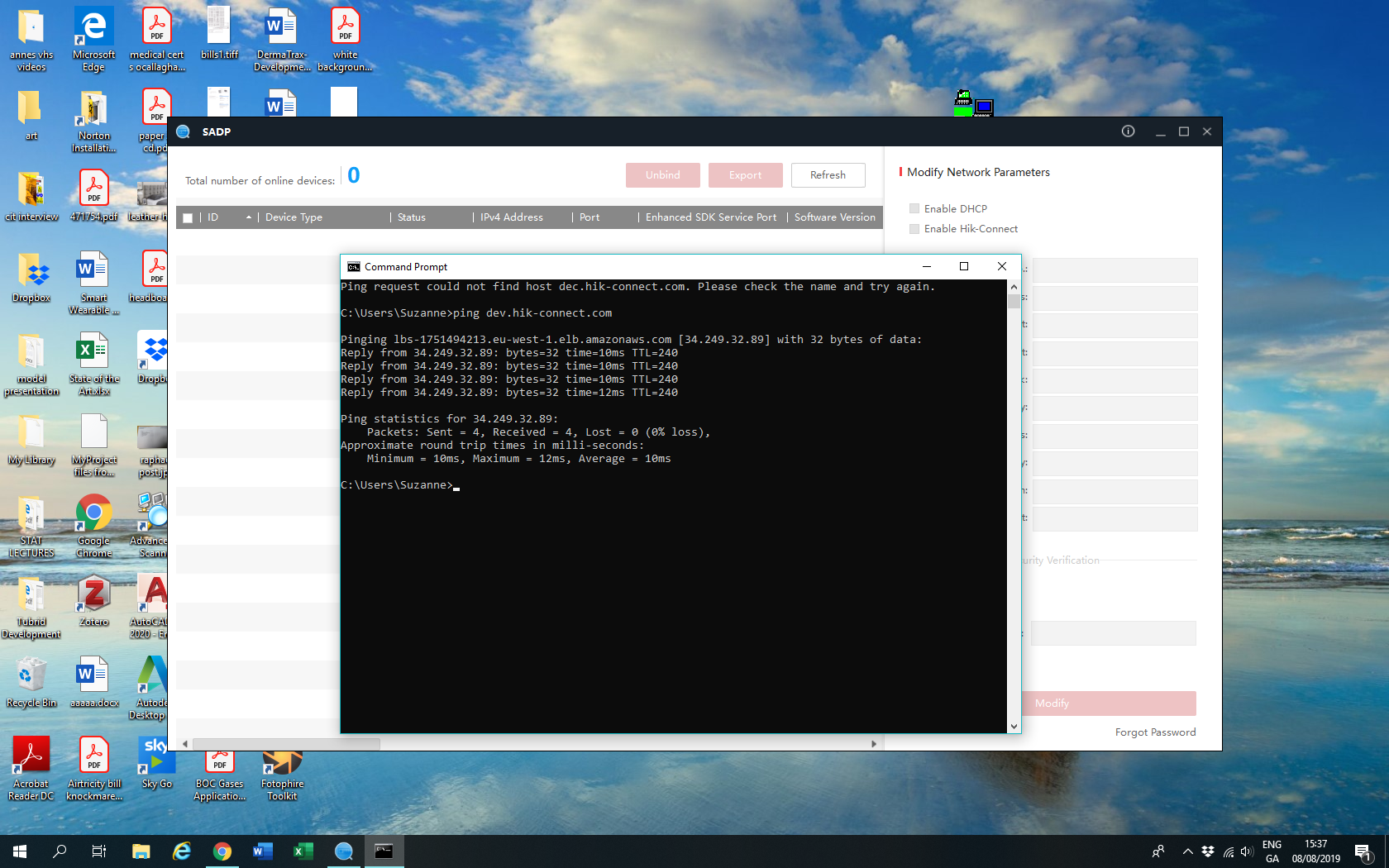
Task: Toggle the Enable Hik-Connect checkbox
Action: [x=914, y=229]
